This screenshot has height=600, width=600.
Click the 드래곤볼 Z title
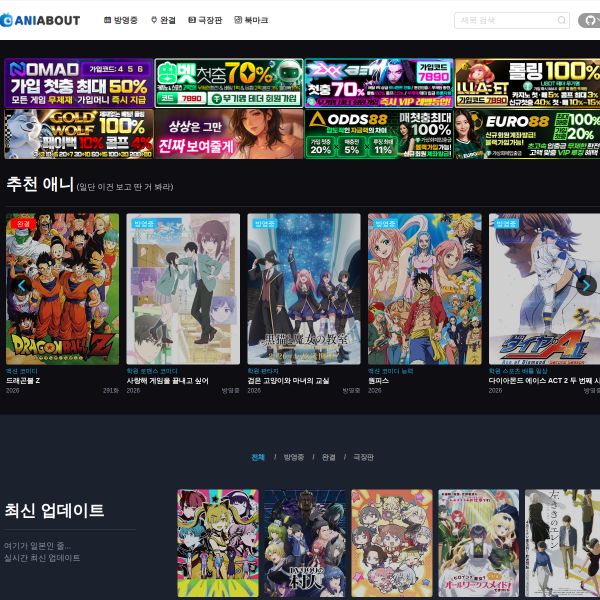click(x=23, y=381)
